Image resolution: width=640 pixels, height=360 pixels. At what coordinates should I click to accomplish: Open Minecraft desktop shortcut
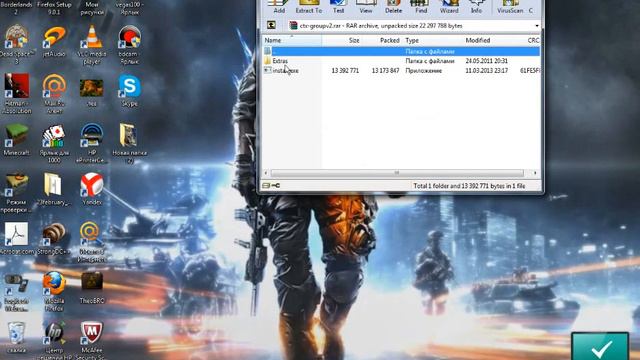coord(16,140)
